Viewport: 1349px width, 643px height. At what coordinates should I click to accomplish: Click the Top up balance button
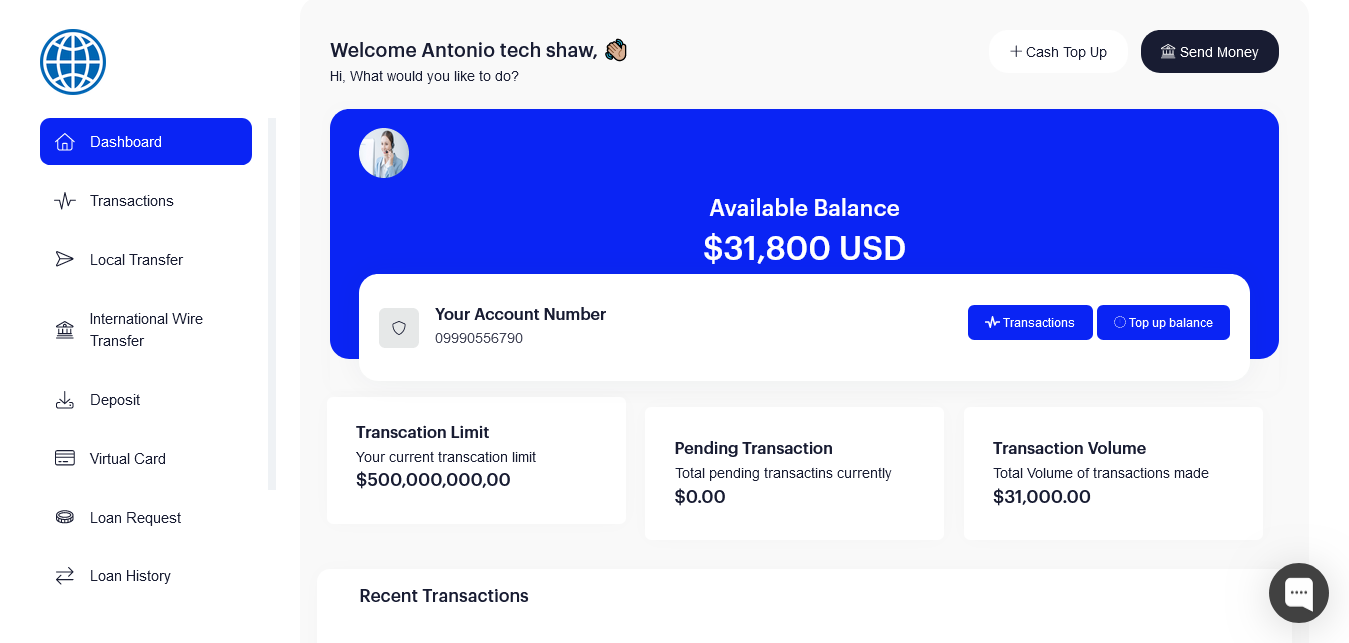1163,323
